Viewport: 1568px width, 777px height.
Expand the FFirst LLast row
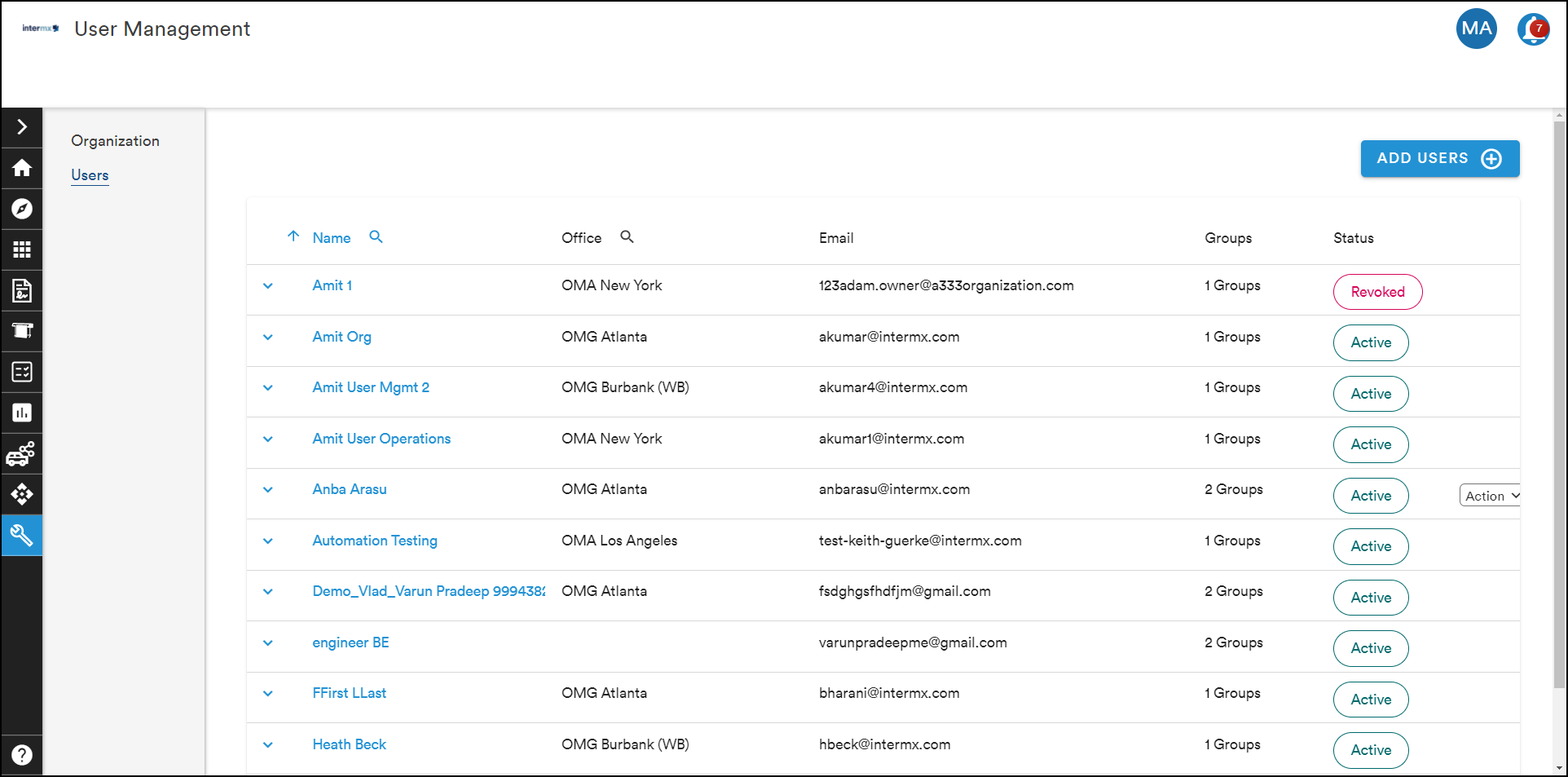pos(268,694)
